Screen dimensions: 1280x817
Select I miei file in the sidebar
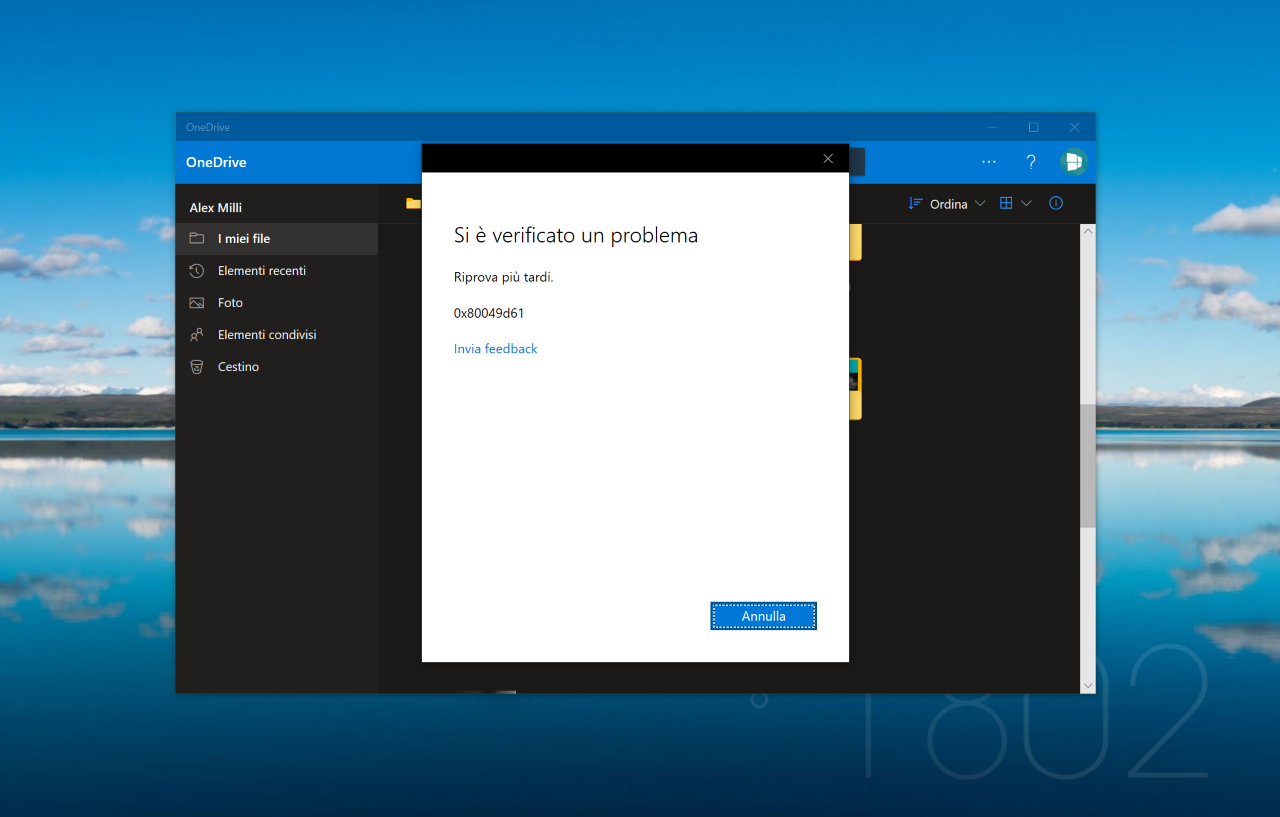point(277,239)
